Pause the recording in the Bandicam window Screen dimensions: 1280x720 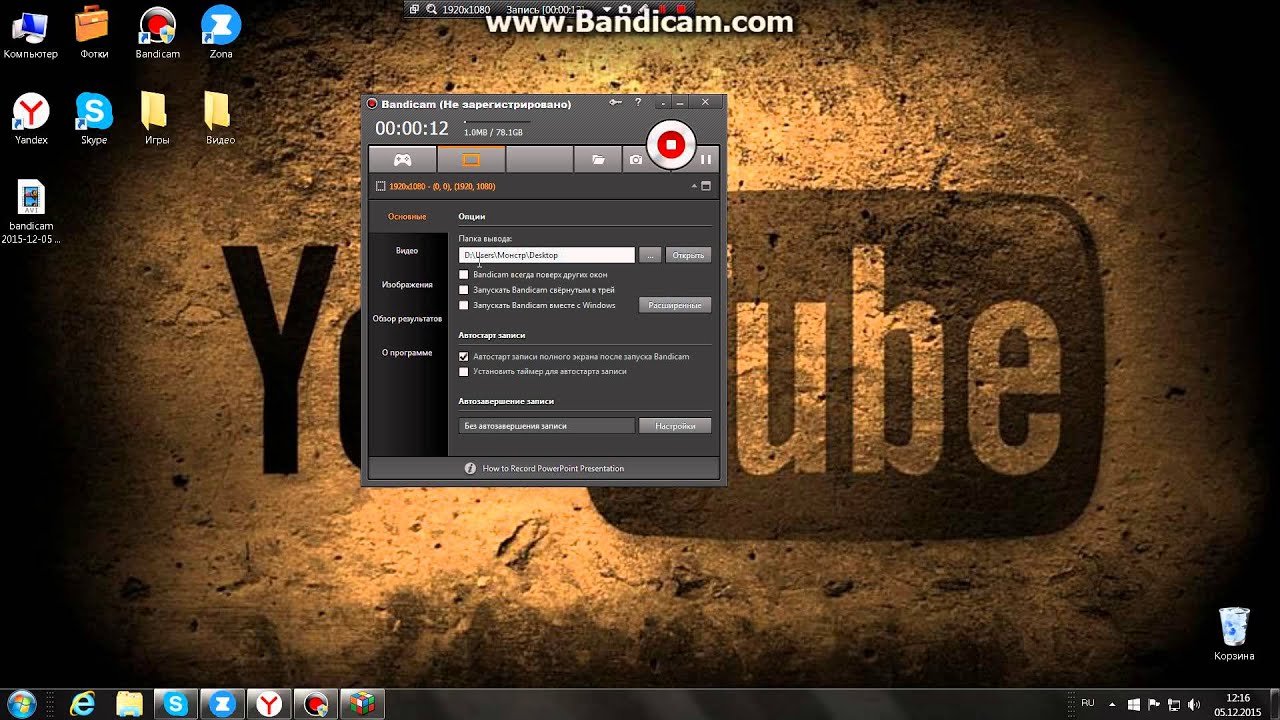[706, 159]
